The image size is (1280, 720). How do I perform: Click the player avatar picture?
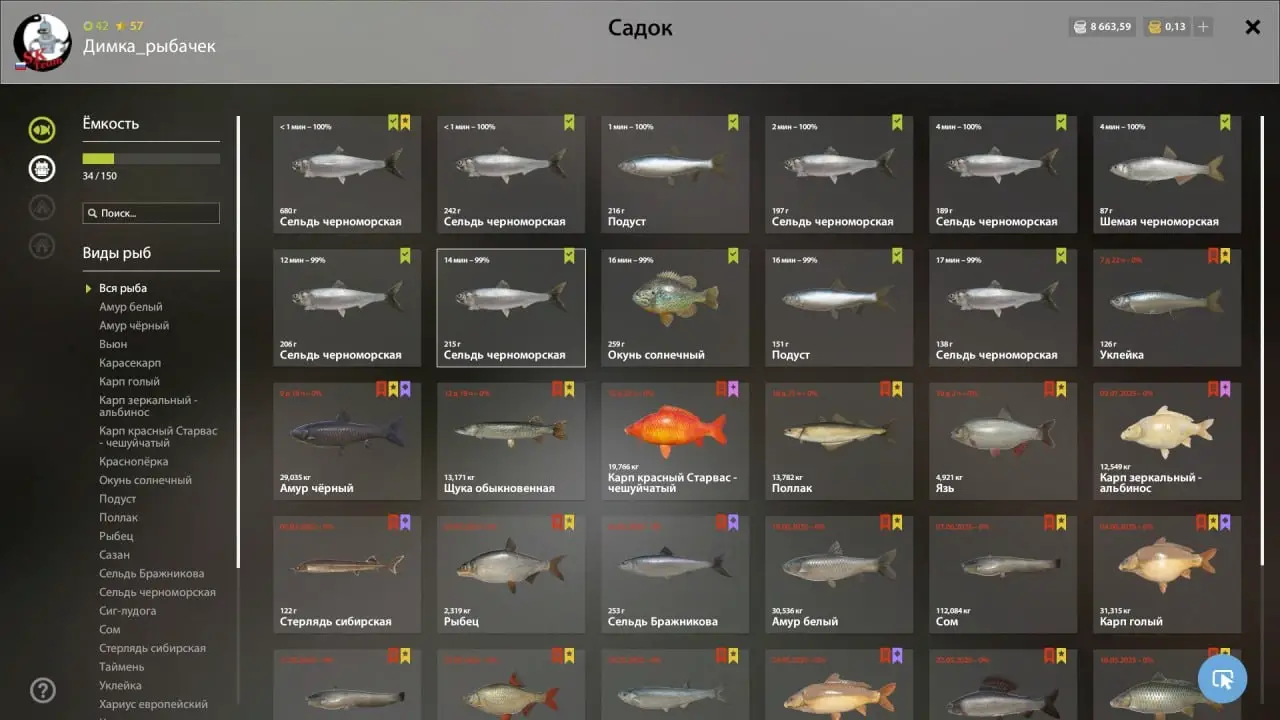coord(42,43)
